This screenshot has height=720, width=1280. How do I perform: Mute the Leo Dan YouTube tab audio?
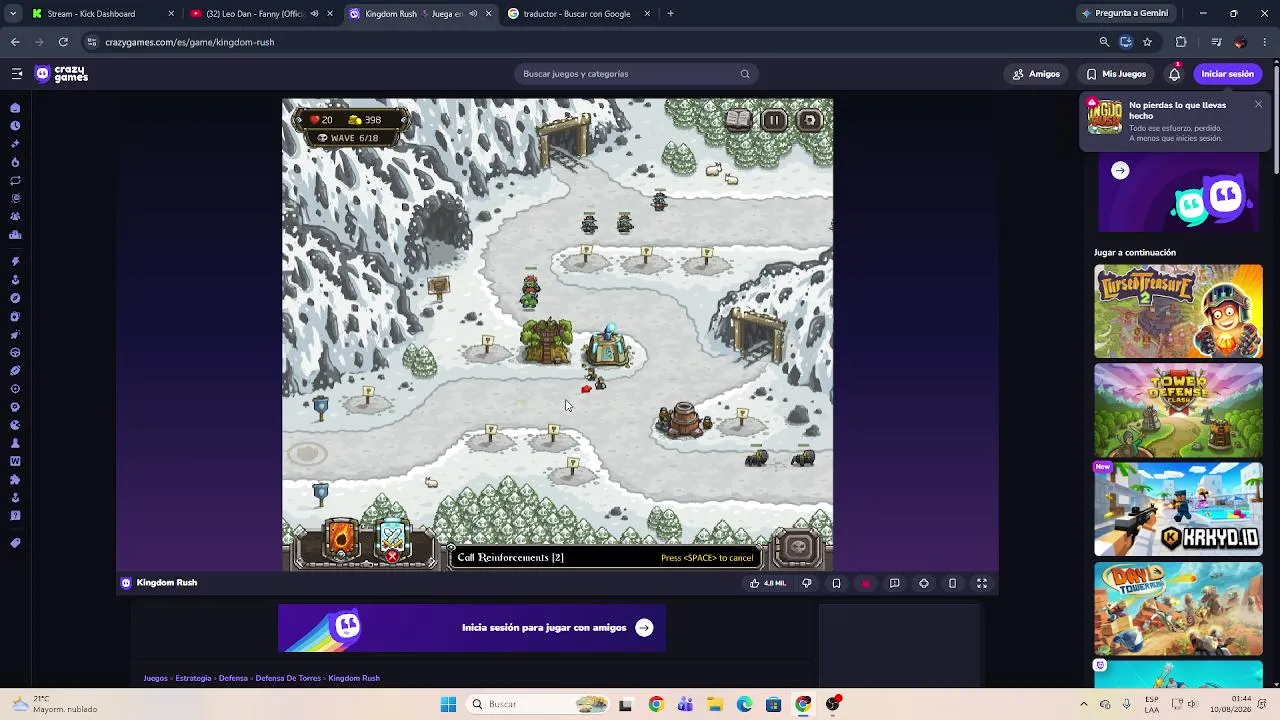314,14
